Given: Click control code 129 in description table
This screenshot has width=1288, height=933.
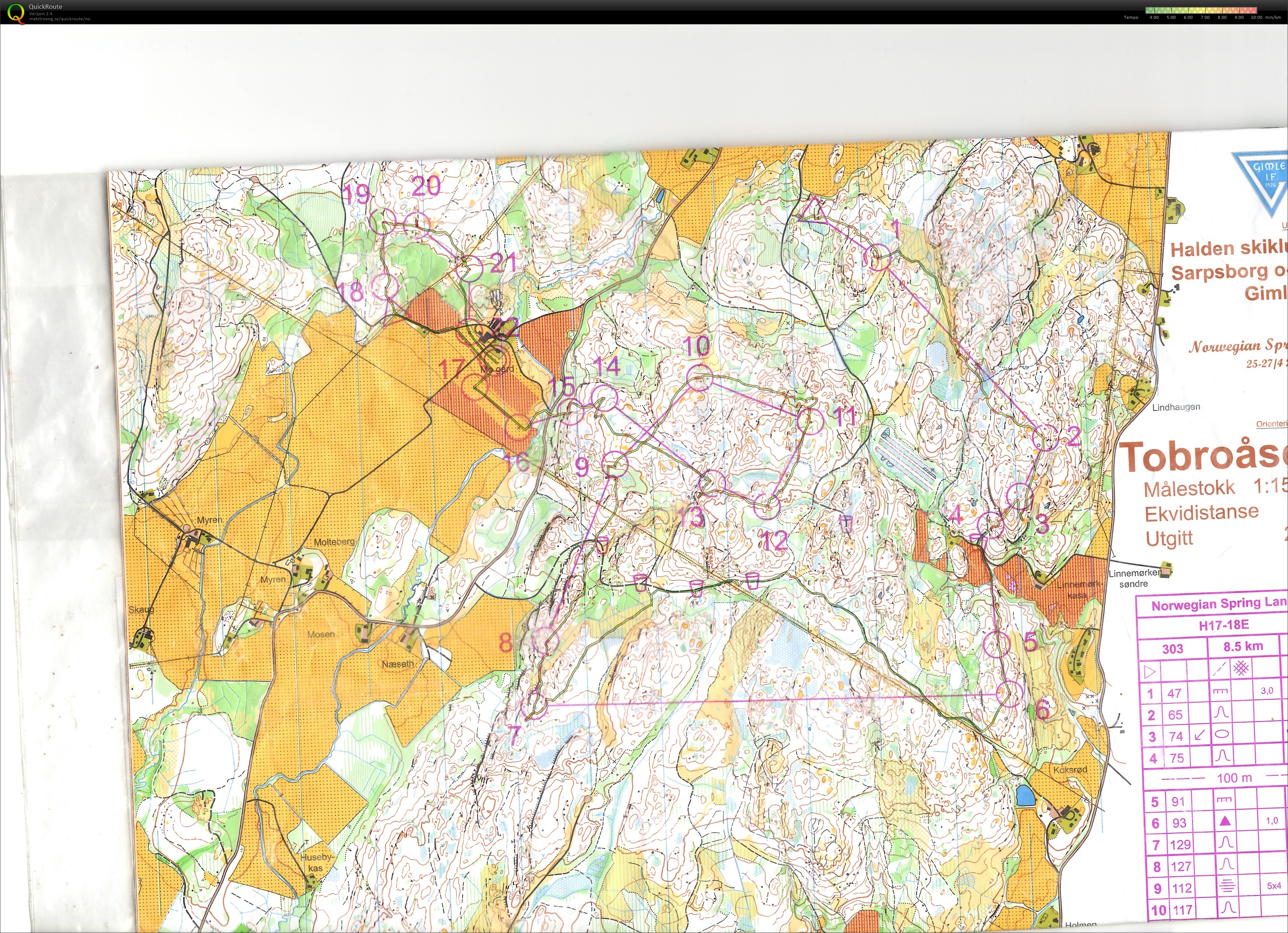Looking at the screenshot, I should 1180,844.
